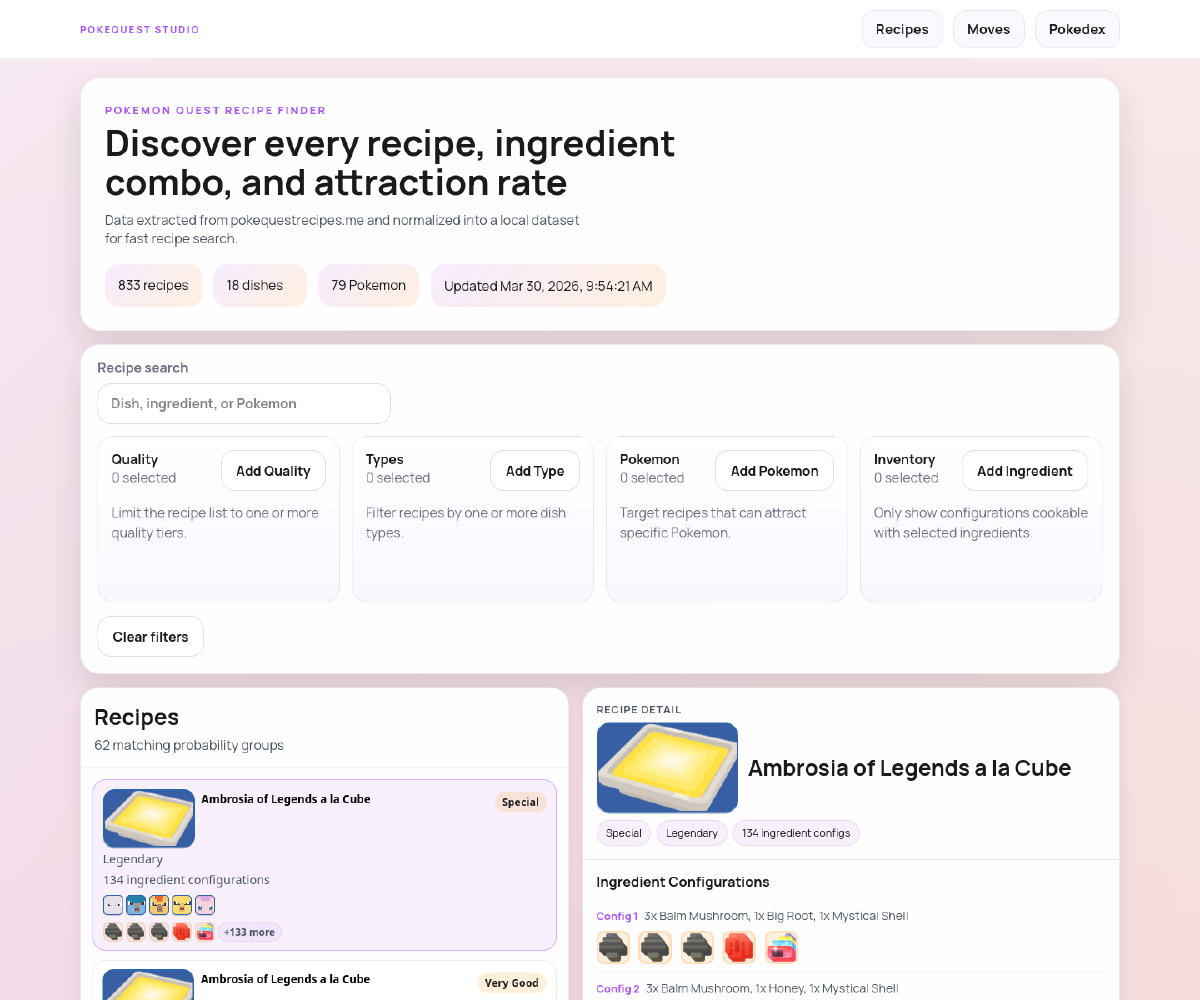The width and height of the screenshot is (1200, 1000).
Task: Open the Add Ingredient inventory picker
Action: pos(1025,471)
